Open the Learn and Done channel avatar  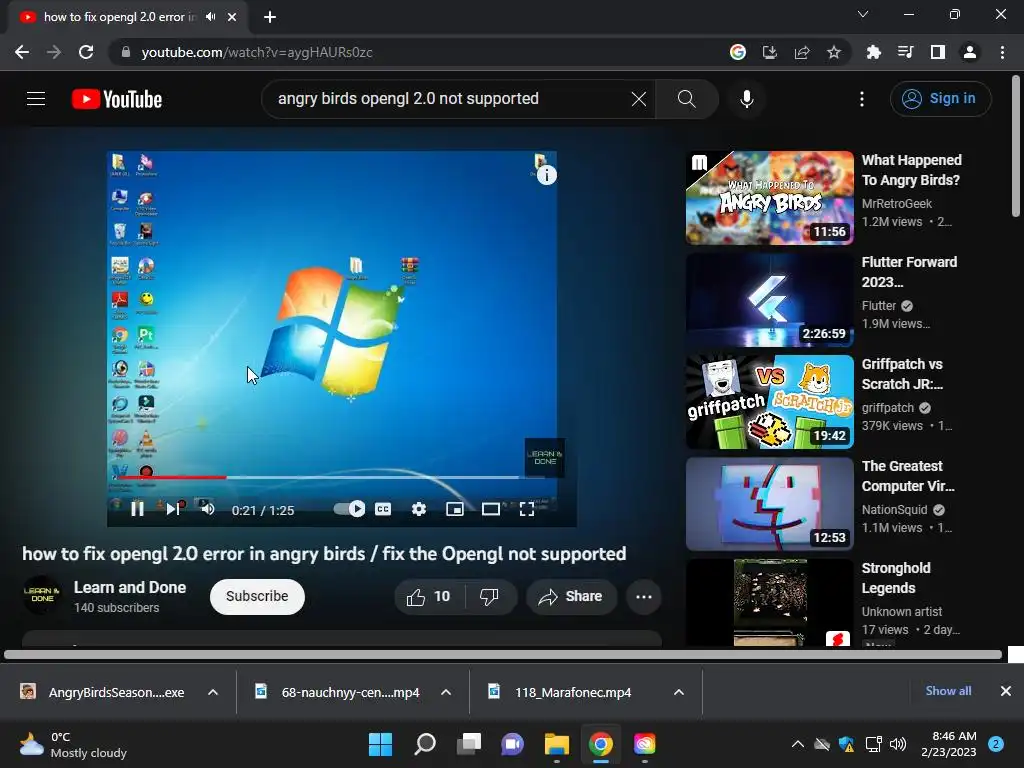[x=42, y=595]
